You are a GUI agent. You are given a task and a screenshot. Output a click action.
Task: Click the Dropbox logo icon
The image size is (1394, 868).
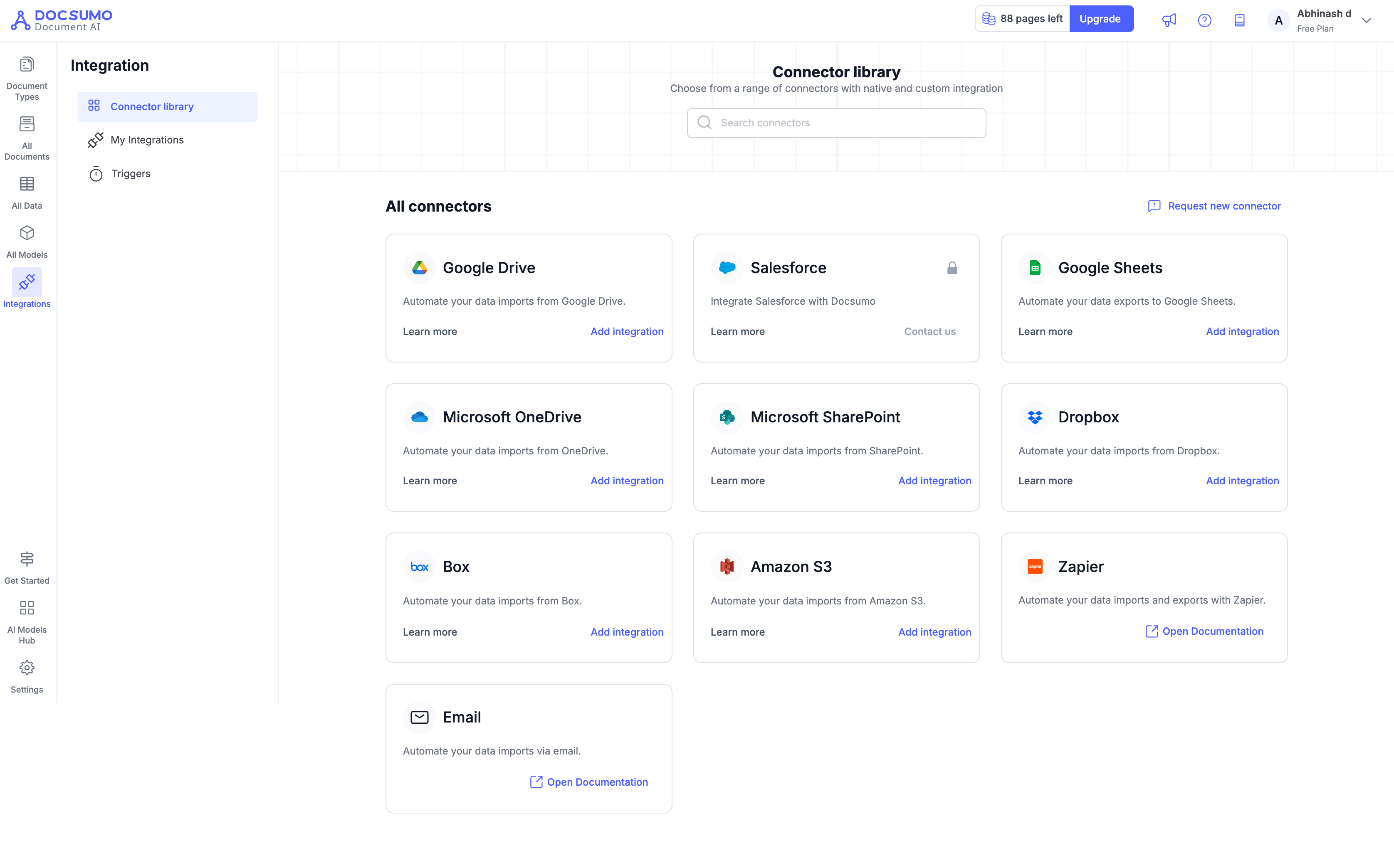[x=1035, y=417]
